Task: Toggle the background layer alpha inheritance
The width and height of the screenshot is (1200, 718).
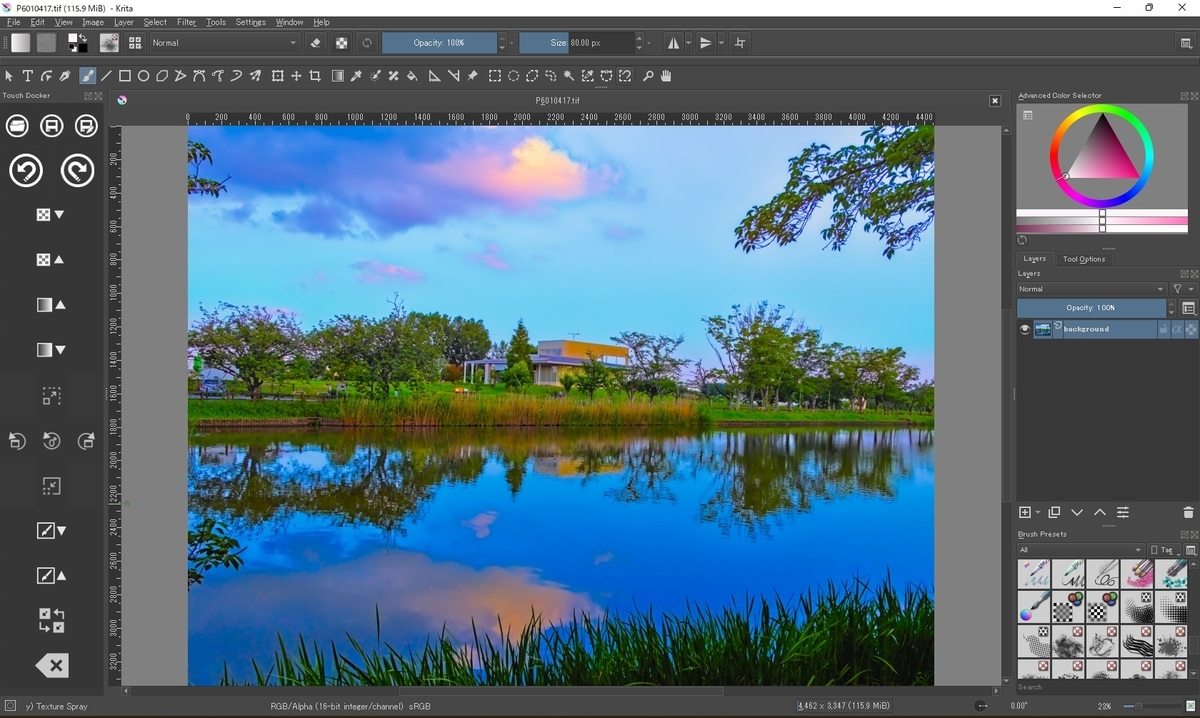Action: pyautogui.click(x=1177, y=329)
